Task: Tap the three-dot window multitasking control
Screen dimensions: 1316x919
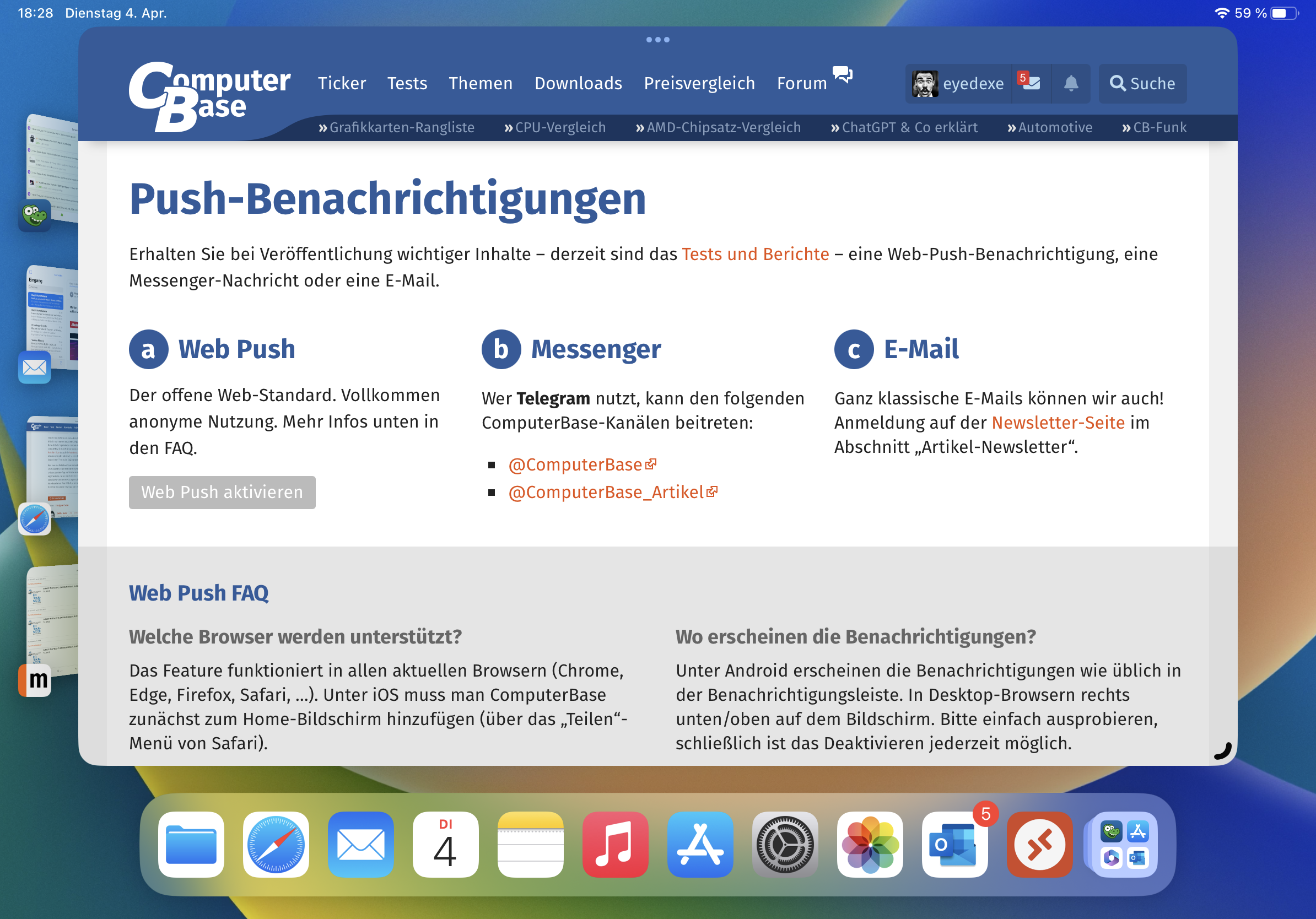Action: (x=657, y=40)
